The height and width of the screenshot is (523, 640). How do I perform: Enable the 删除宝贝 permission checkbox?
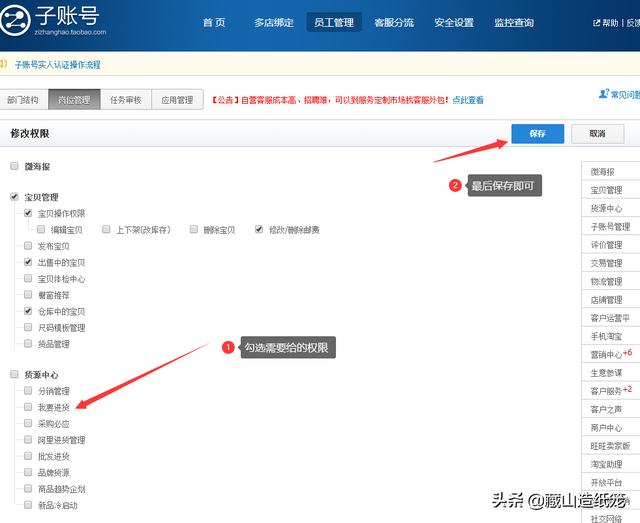click(191, 230)
